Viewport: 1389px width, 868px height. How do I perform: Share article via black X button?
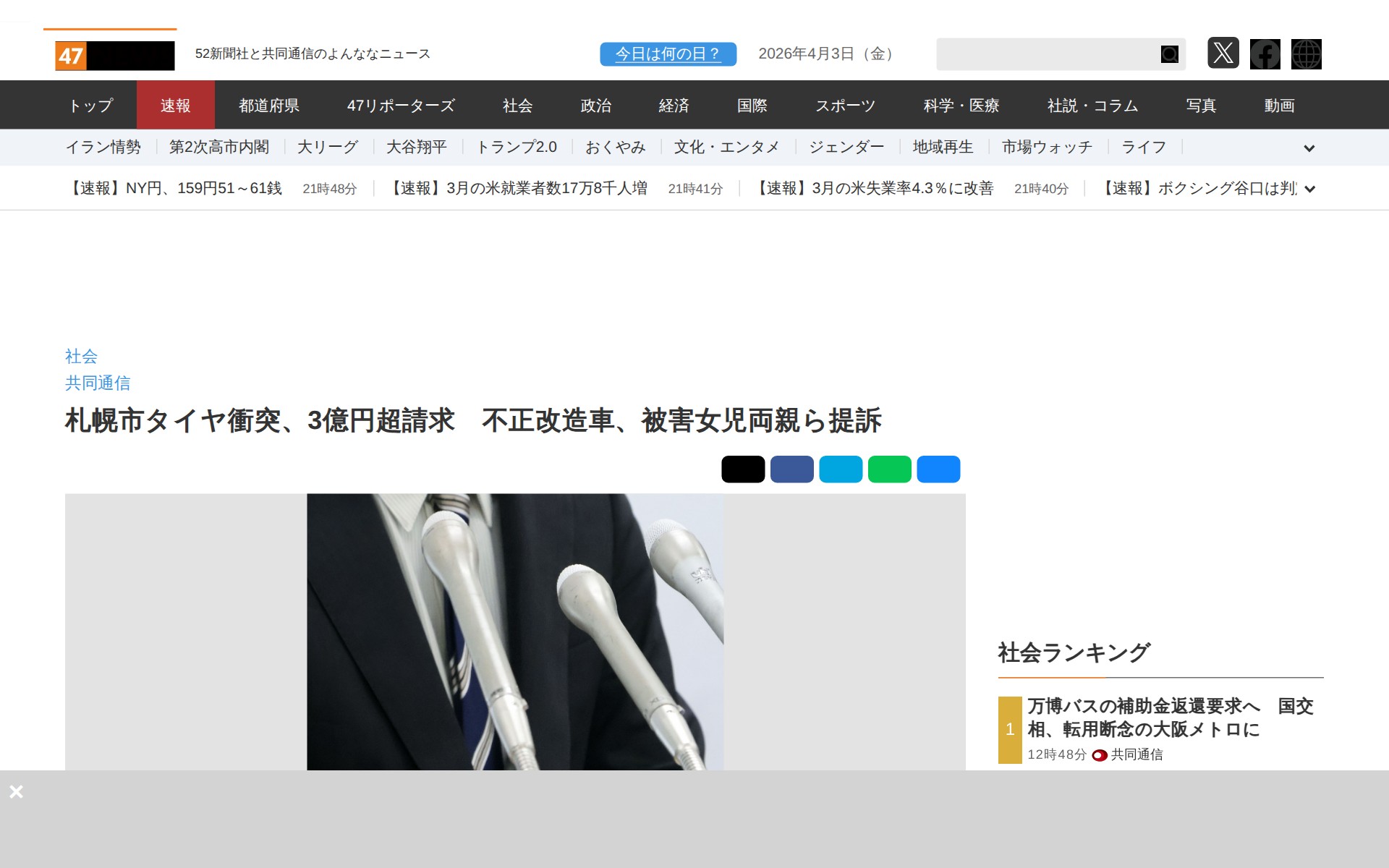coord(743,469)
